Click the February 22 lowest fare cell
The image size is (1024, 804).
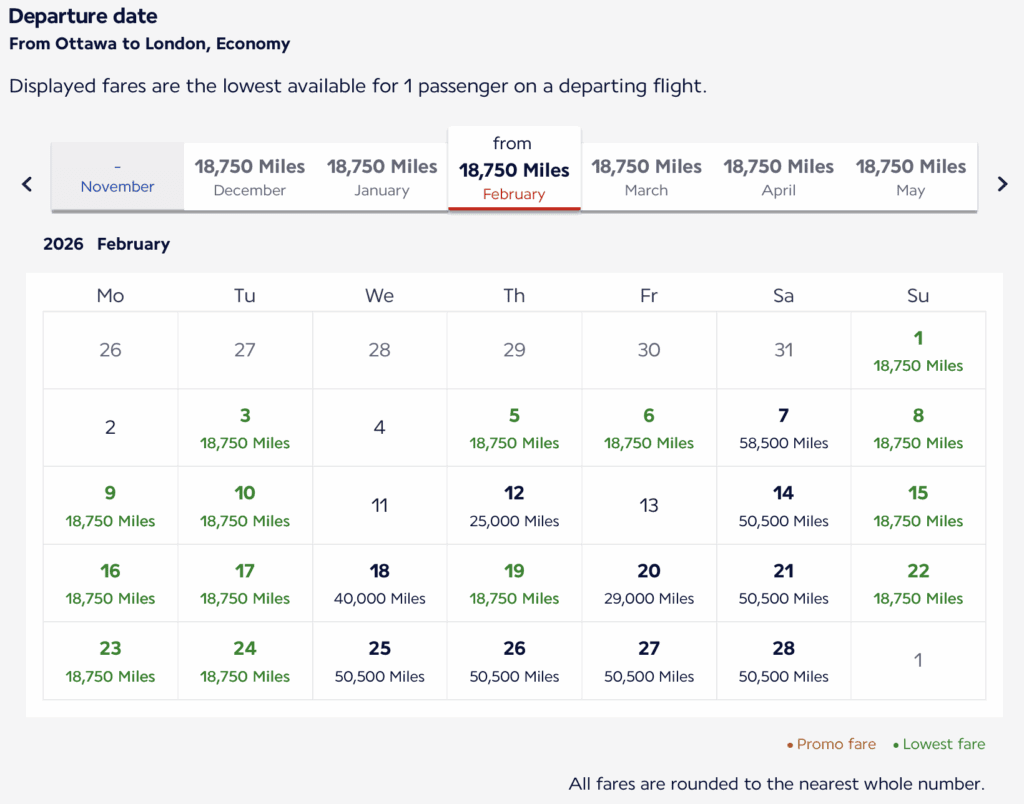pos(918,583)
